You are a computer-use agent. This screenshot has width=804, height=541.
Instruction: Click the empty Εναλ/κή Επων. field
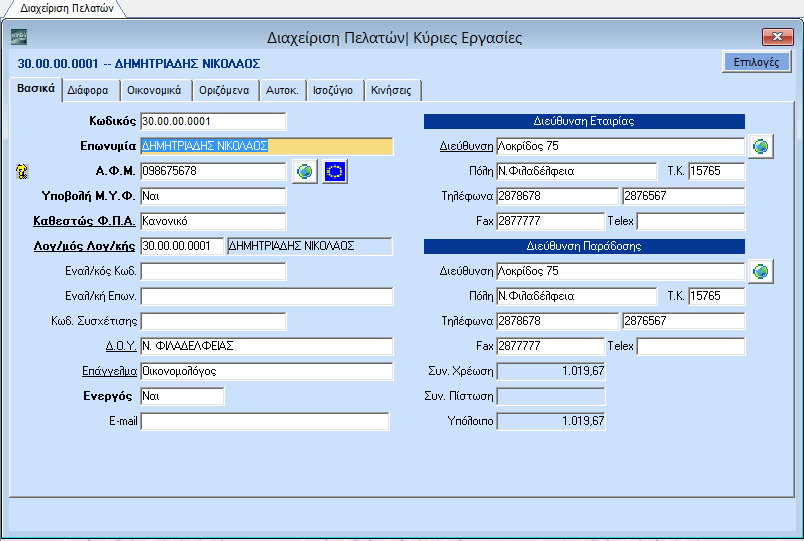click(267, 296)
